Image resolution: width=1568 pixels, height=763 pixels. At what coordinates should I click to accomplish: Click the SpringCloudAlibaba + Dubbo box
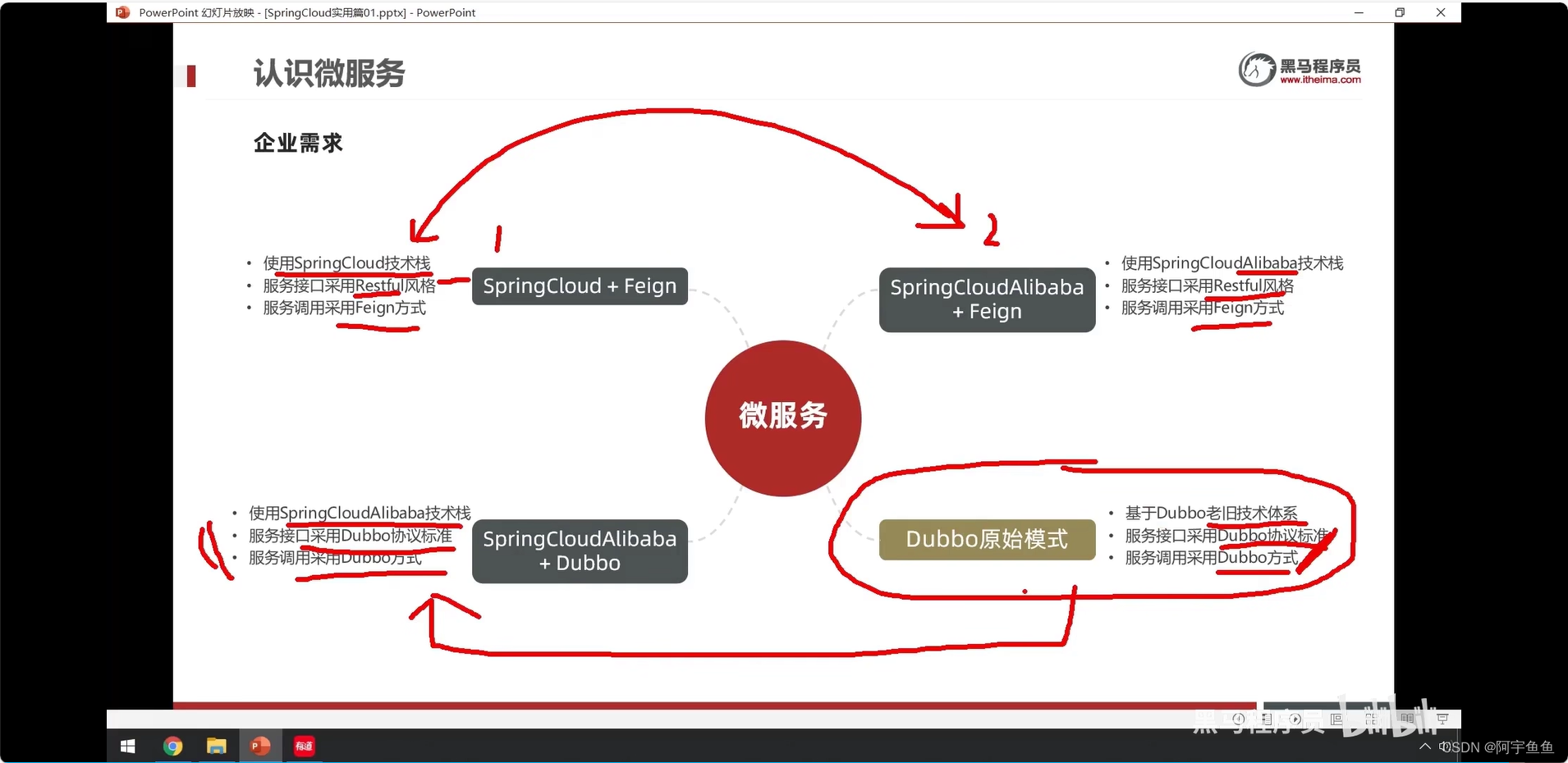pyautogui.click(x=580, y=551)
